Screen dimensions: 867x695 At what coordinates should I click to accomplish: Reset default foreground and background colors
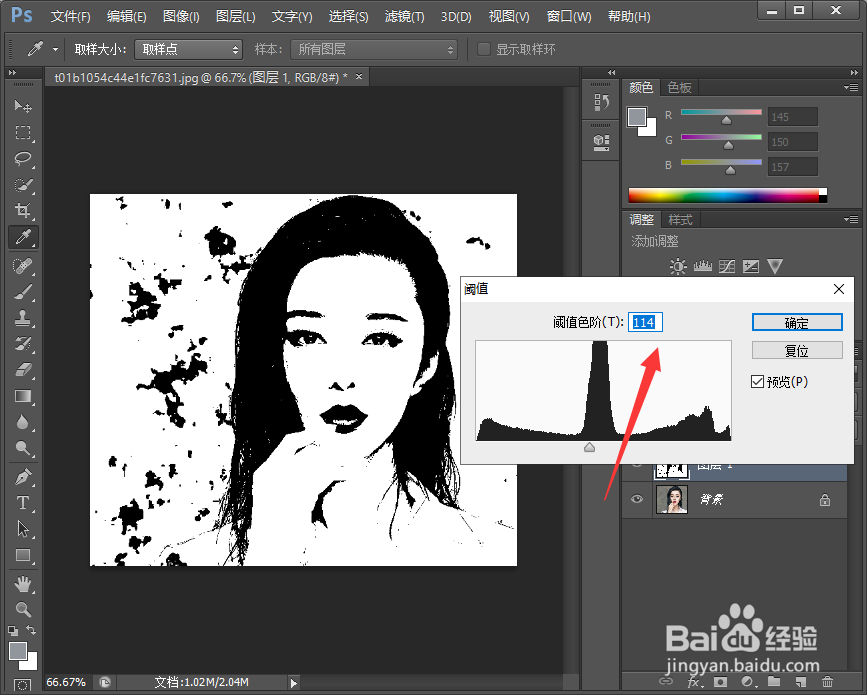tap(13, 630)
